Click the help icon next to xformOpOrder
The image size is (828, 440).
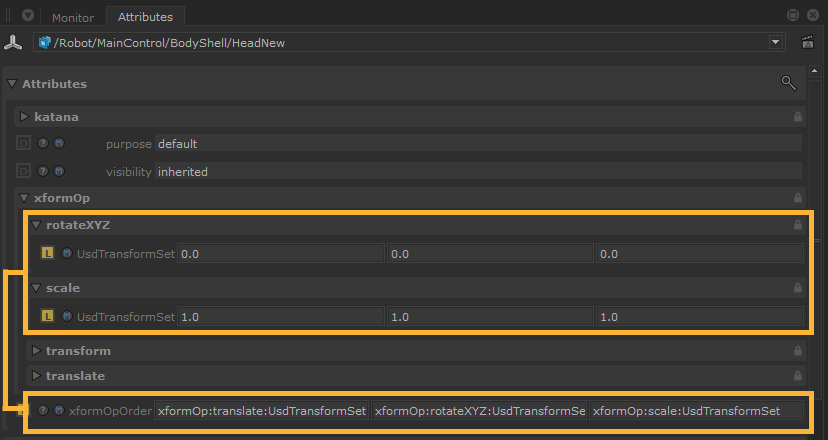point(43,411)
